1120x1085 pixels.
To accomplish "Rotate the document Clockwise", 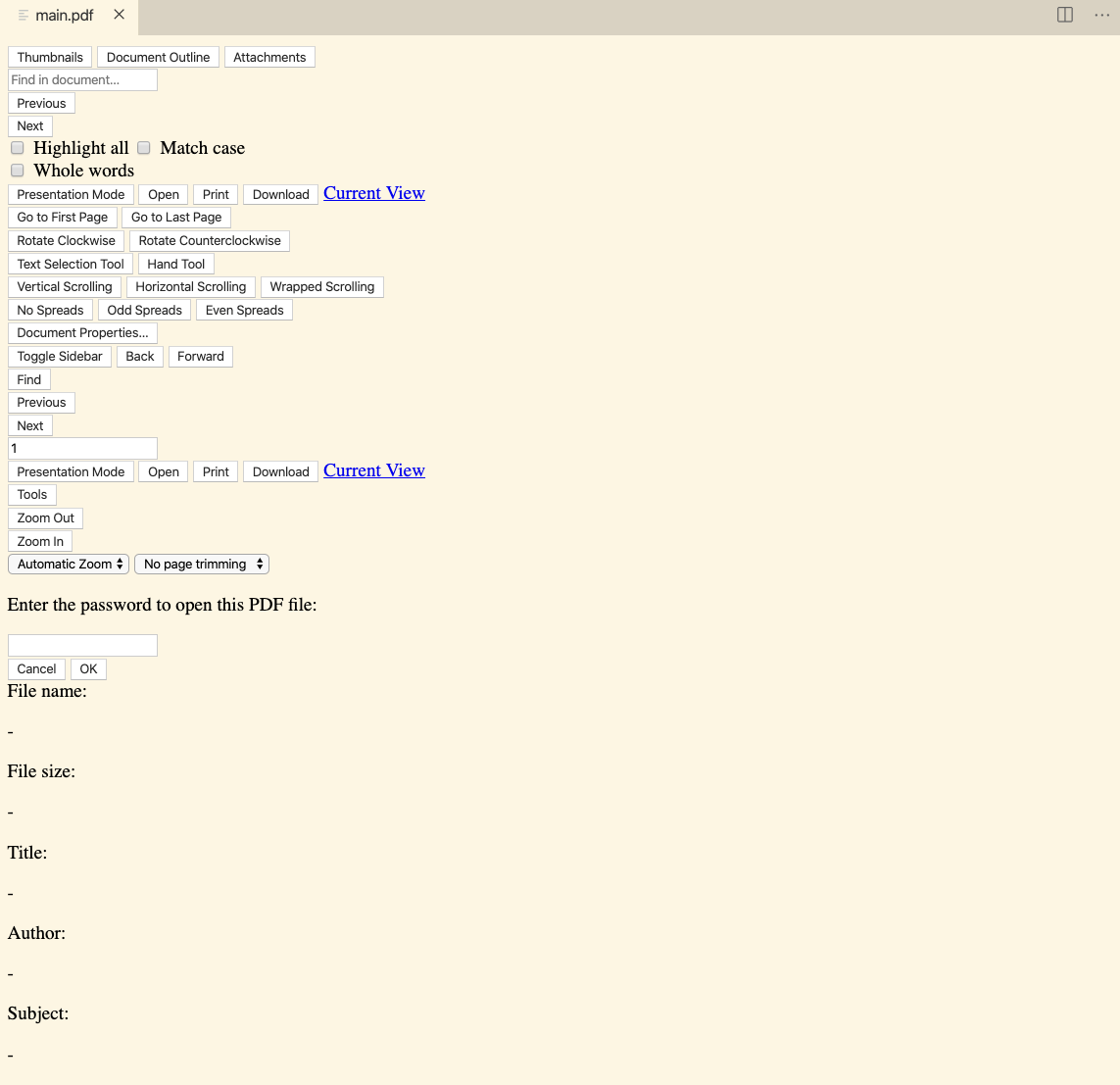I will (x=66, y=241).
